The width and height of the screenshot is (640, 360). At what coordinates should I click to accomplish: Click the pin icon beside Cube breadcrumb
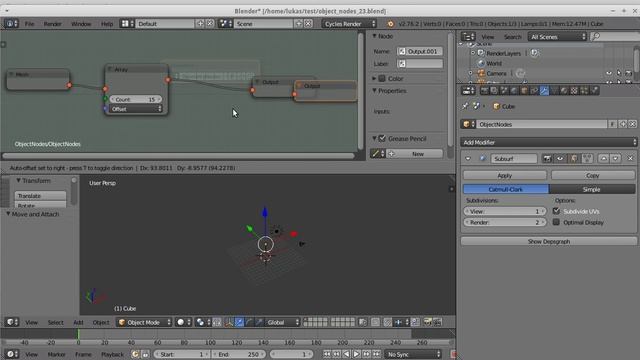click(x=465, y=106)
